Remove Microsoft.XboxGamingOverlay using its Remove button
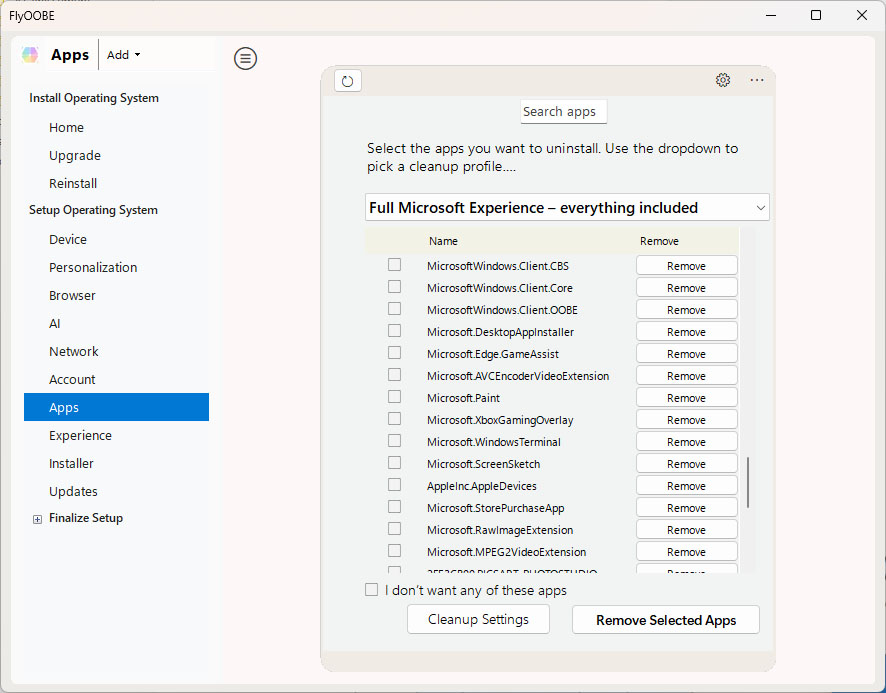Image resolution: width=886 pixels, height=693 pixels. click(x=686, y=420)
